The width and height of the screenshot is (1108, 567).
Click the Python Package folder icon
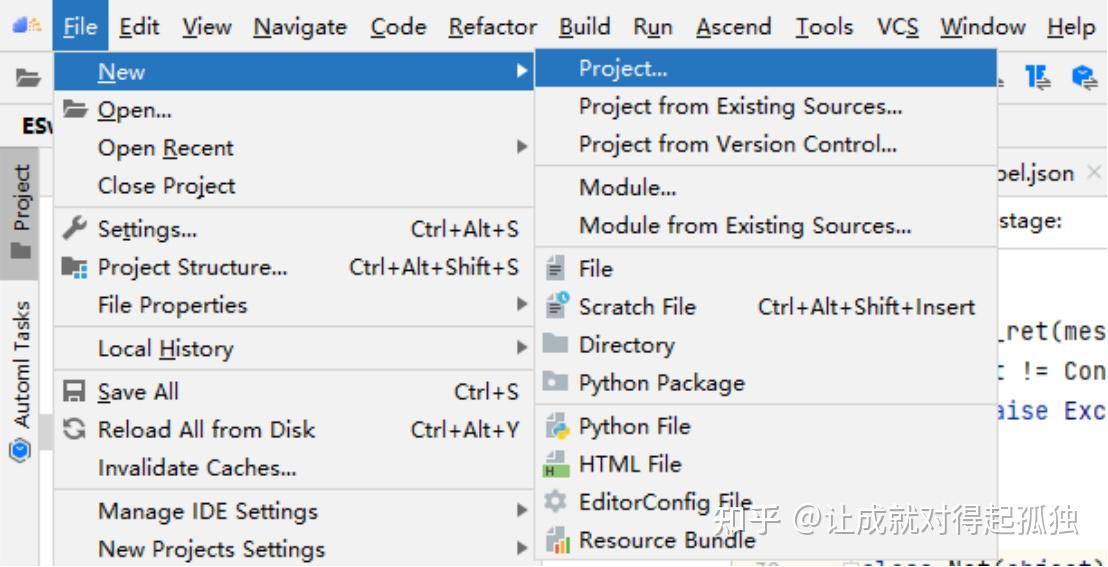(556, 383)
